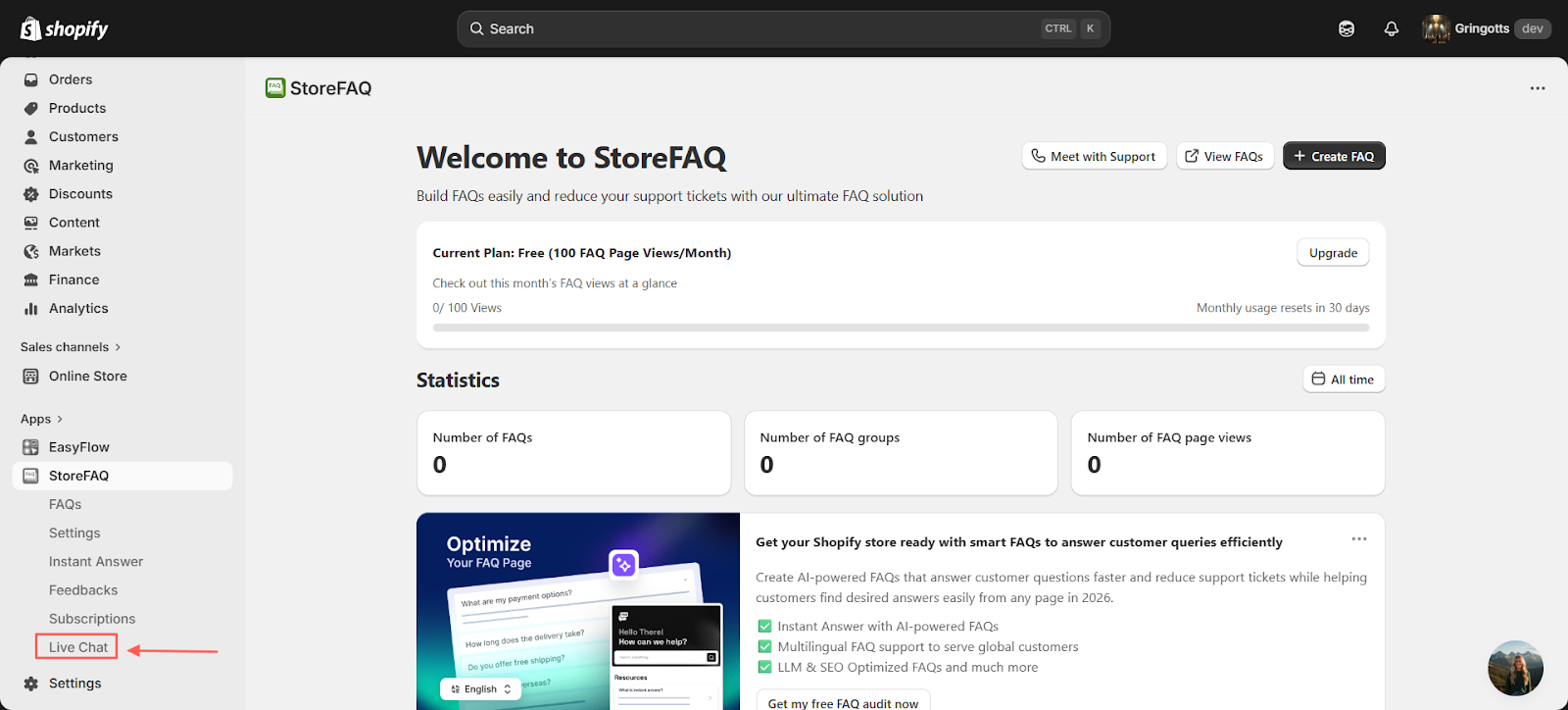Click the StoreFAQ logo in the page header

point(275,88)
